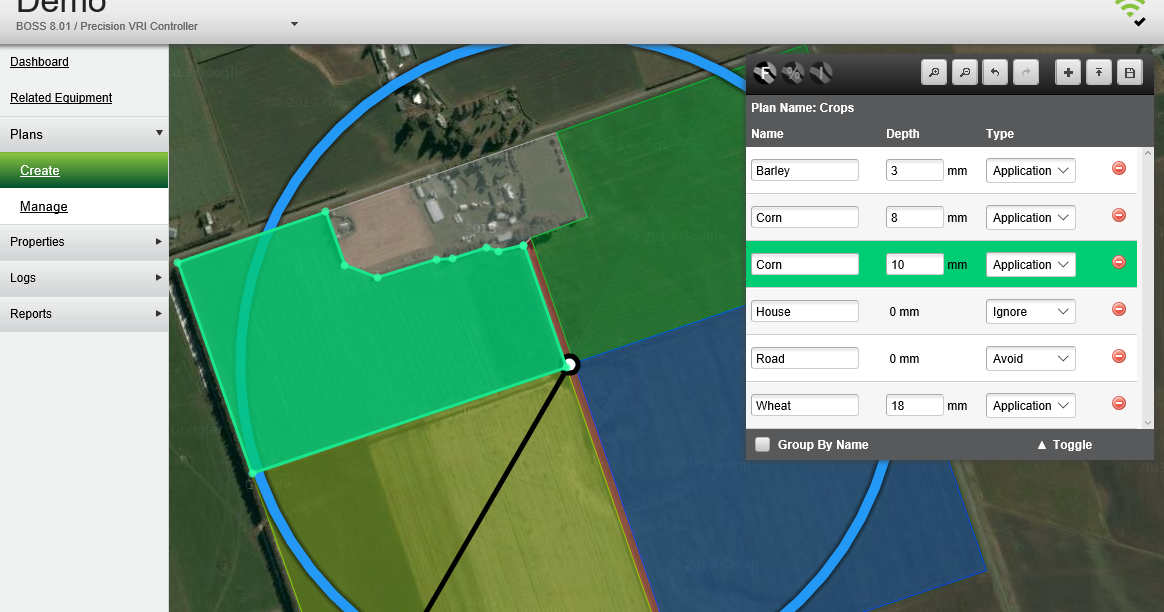Go to Manage under Plans
This screenshot has width=1164, height=612.
tap(45, 206)
